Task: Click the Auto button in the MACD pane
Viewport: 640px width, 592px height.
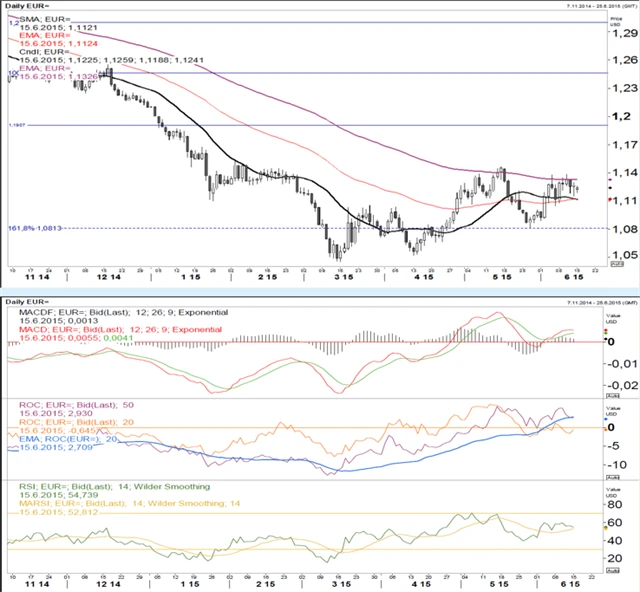Action: pyautogui.click(x=611, y=396)
